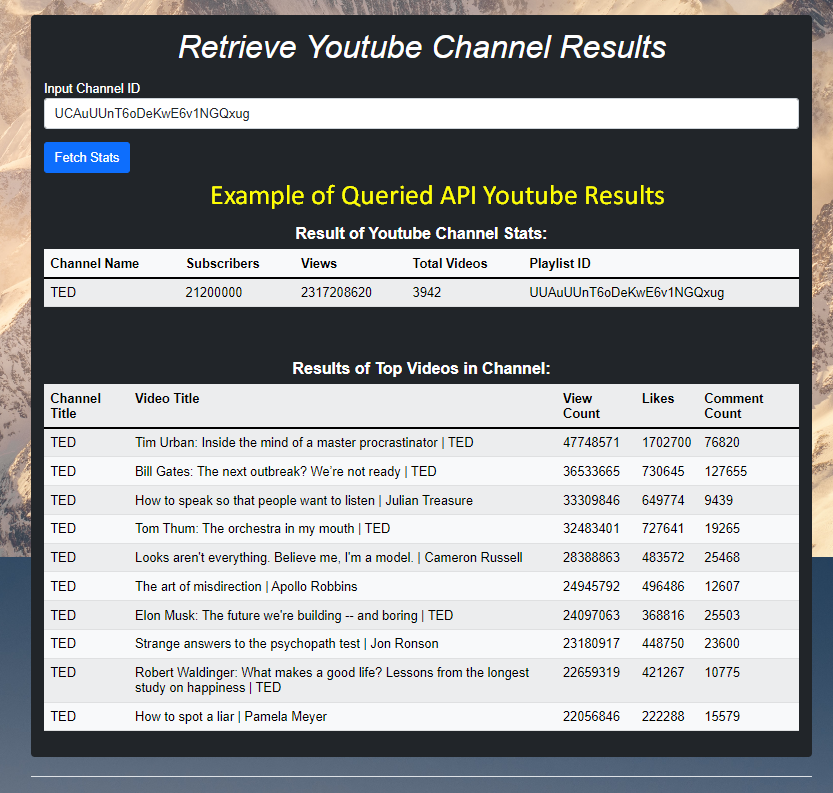This screenshot has height=793, width=833.
Task: Click view count 22659319
Action: pos(591,672)
